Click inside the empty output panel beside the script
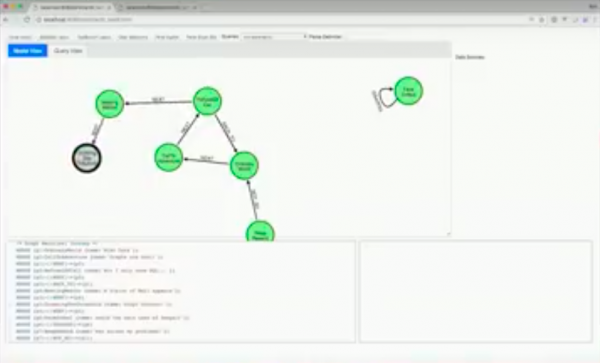Viewport: 600px width, 363px height. [476, 291]
